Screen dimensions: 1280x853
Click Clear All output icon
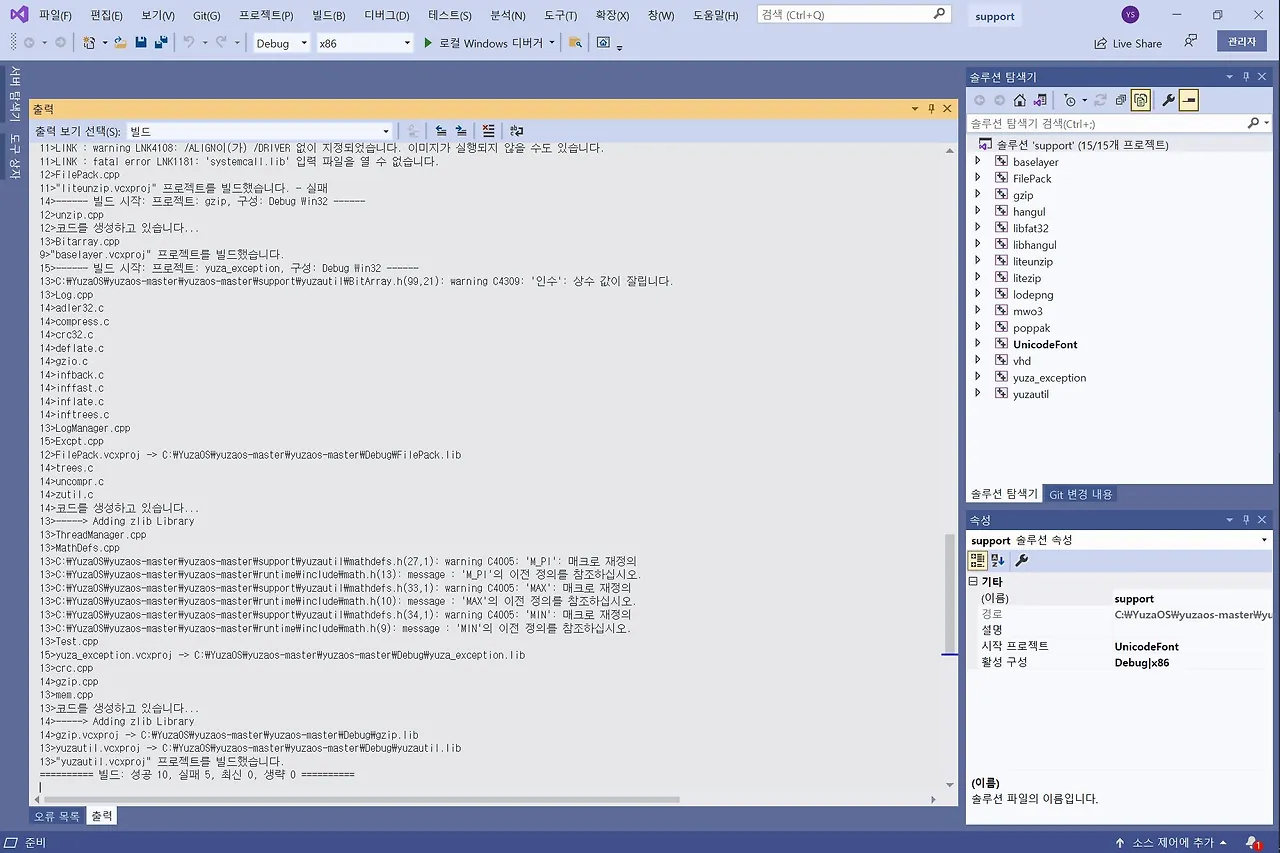coord(488,131)
